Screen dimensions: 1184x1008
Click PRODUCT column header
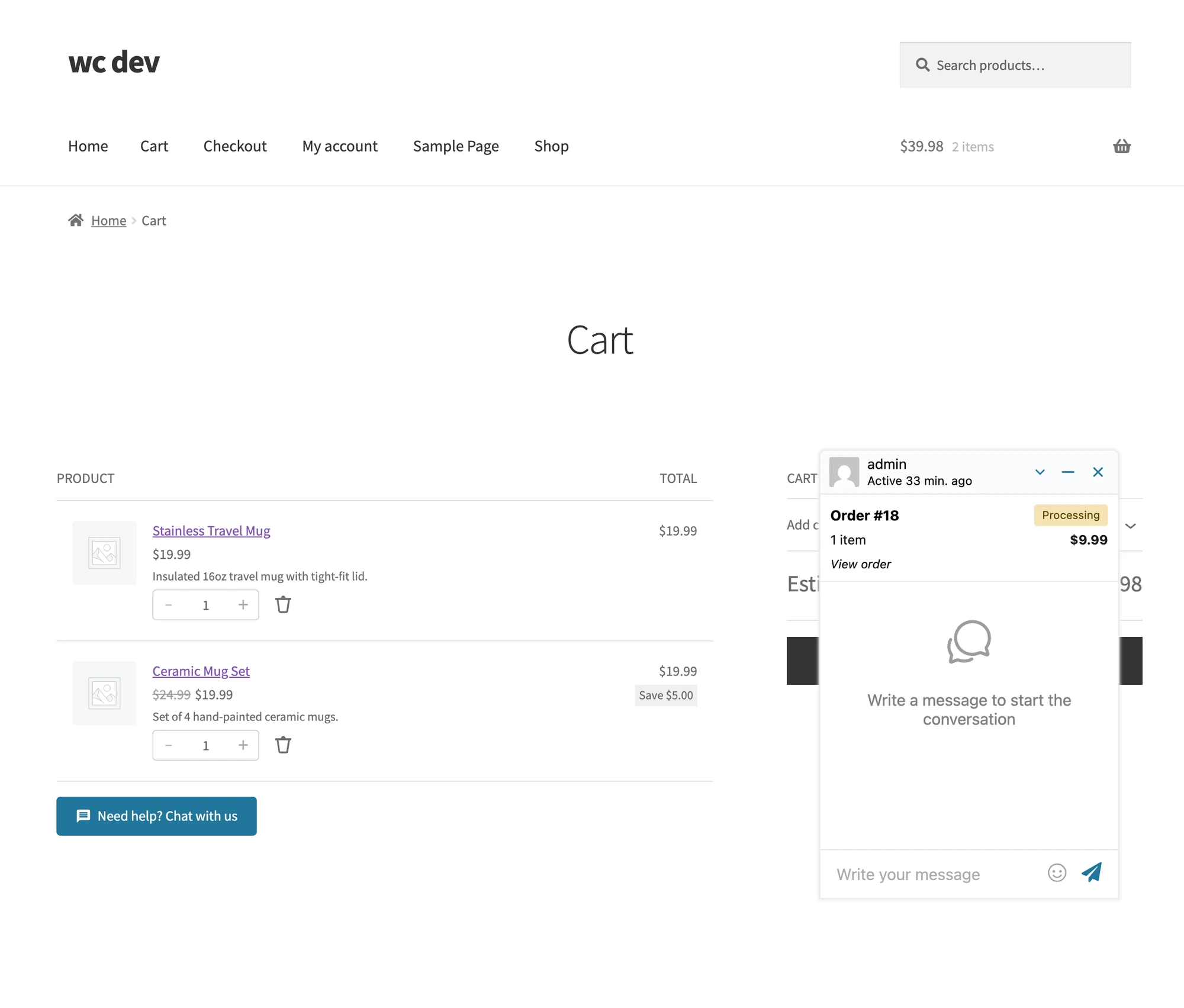click(x=85, y=478)
